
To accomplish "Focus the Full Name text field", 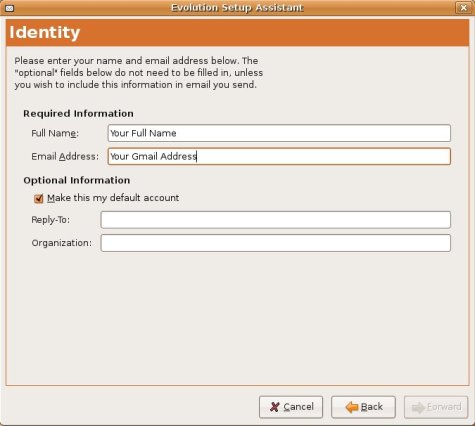I will tap(279, 133).
